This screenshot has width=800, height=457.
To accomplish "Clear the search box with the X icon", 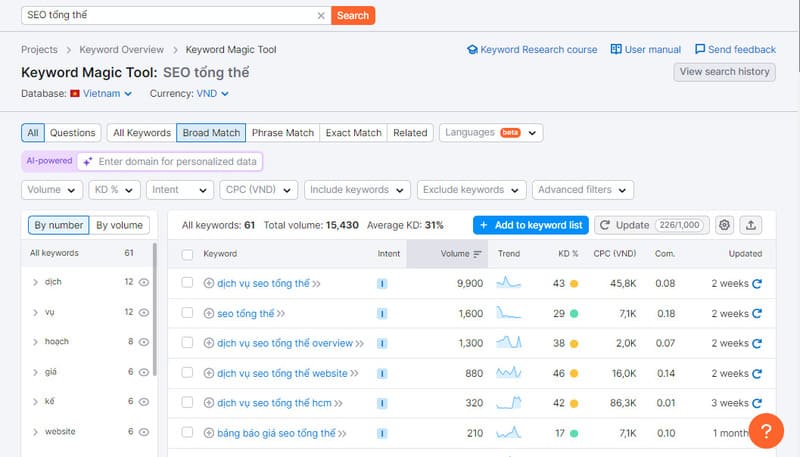I will [x=321, y=16].
